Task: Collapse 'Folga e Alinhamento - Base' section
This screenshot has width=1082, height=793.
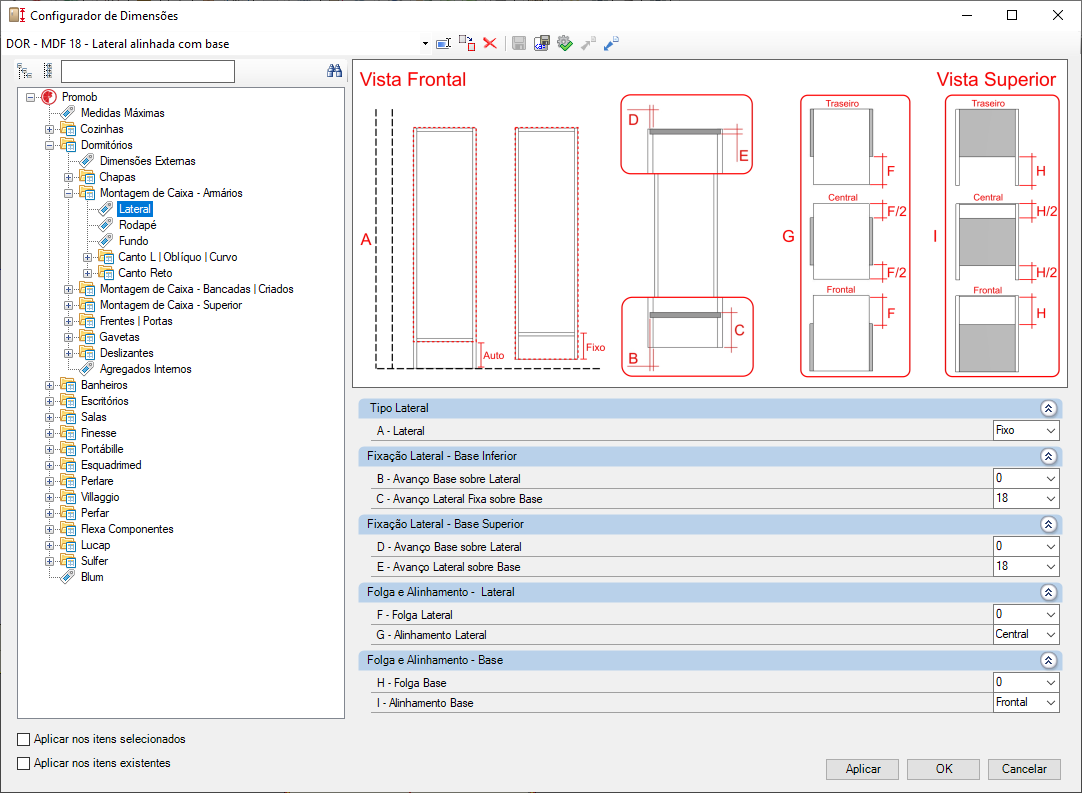Action: (x=1048, y=660)
